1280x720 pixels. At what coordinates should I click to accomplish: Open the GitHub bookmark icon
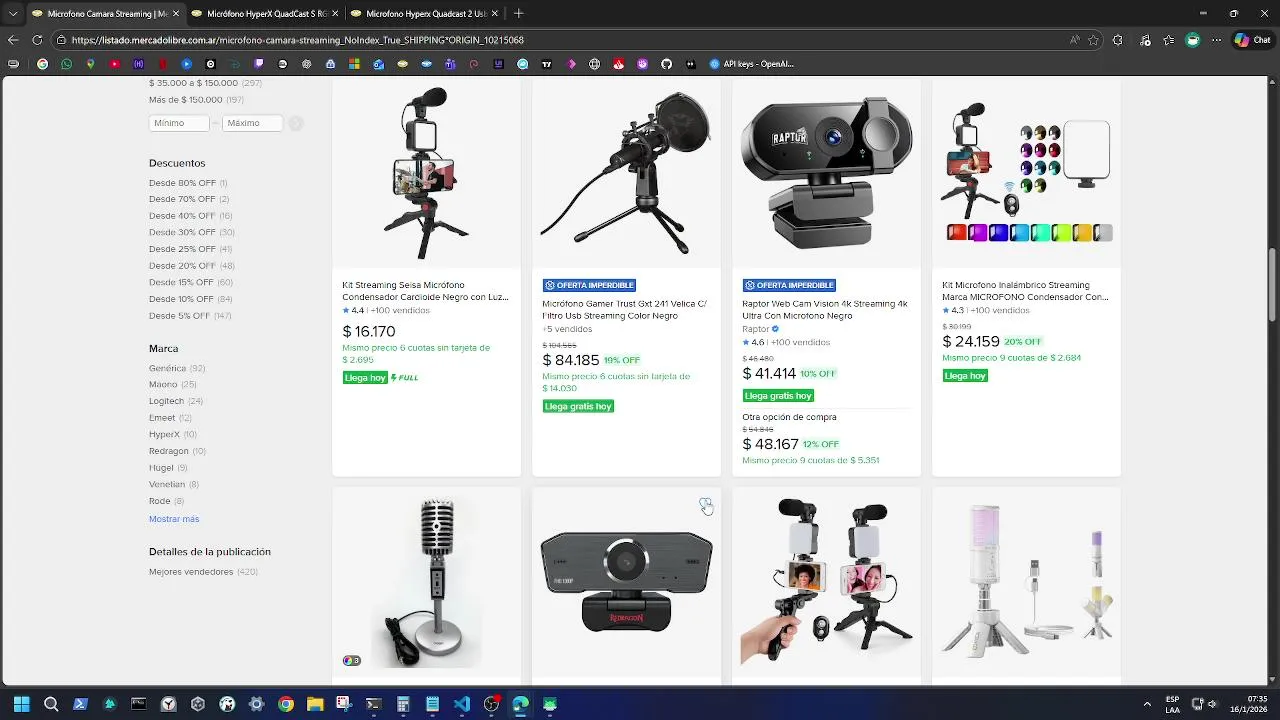click(x=666, y=64)
